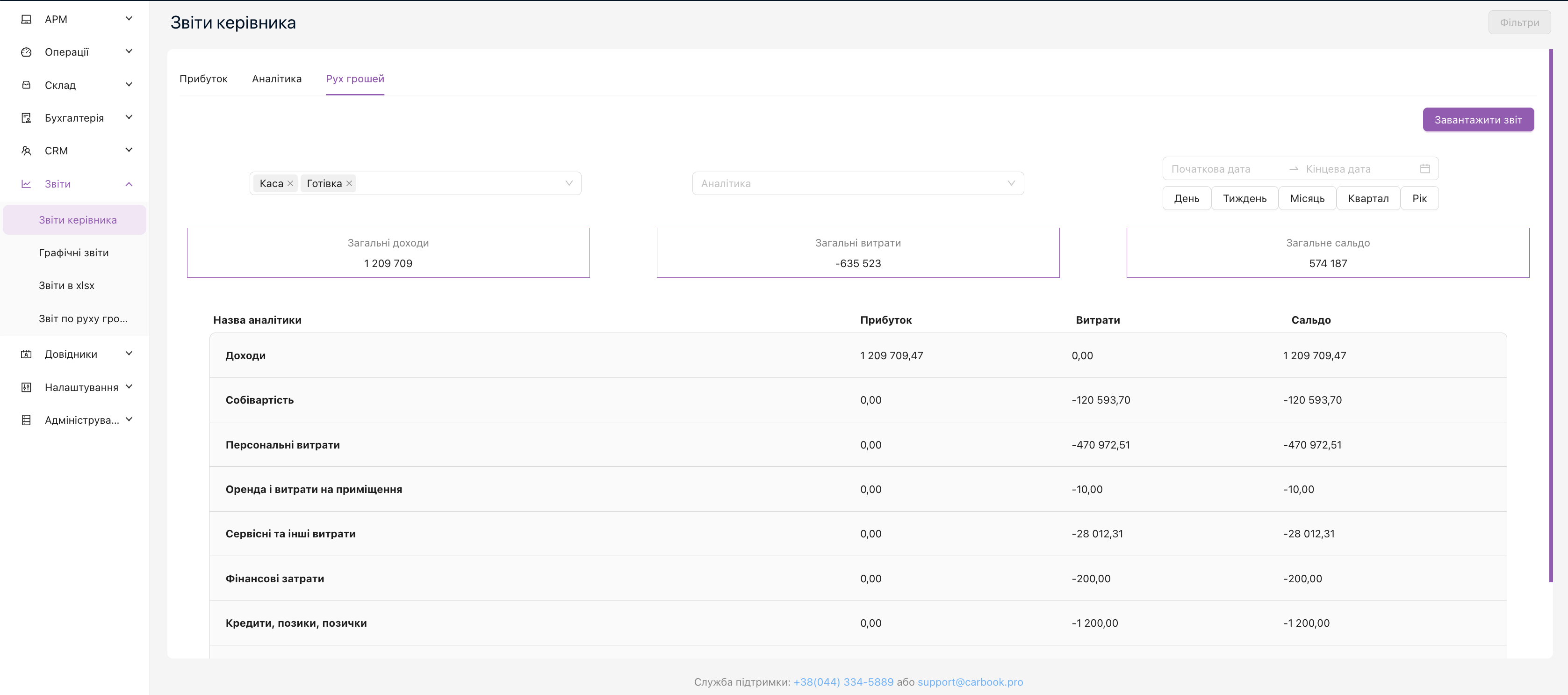Switch to the Прибуток tab

point(203,79)
